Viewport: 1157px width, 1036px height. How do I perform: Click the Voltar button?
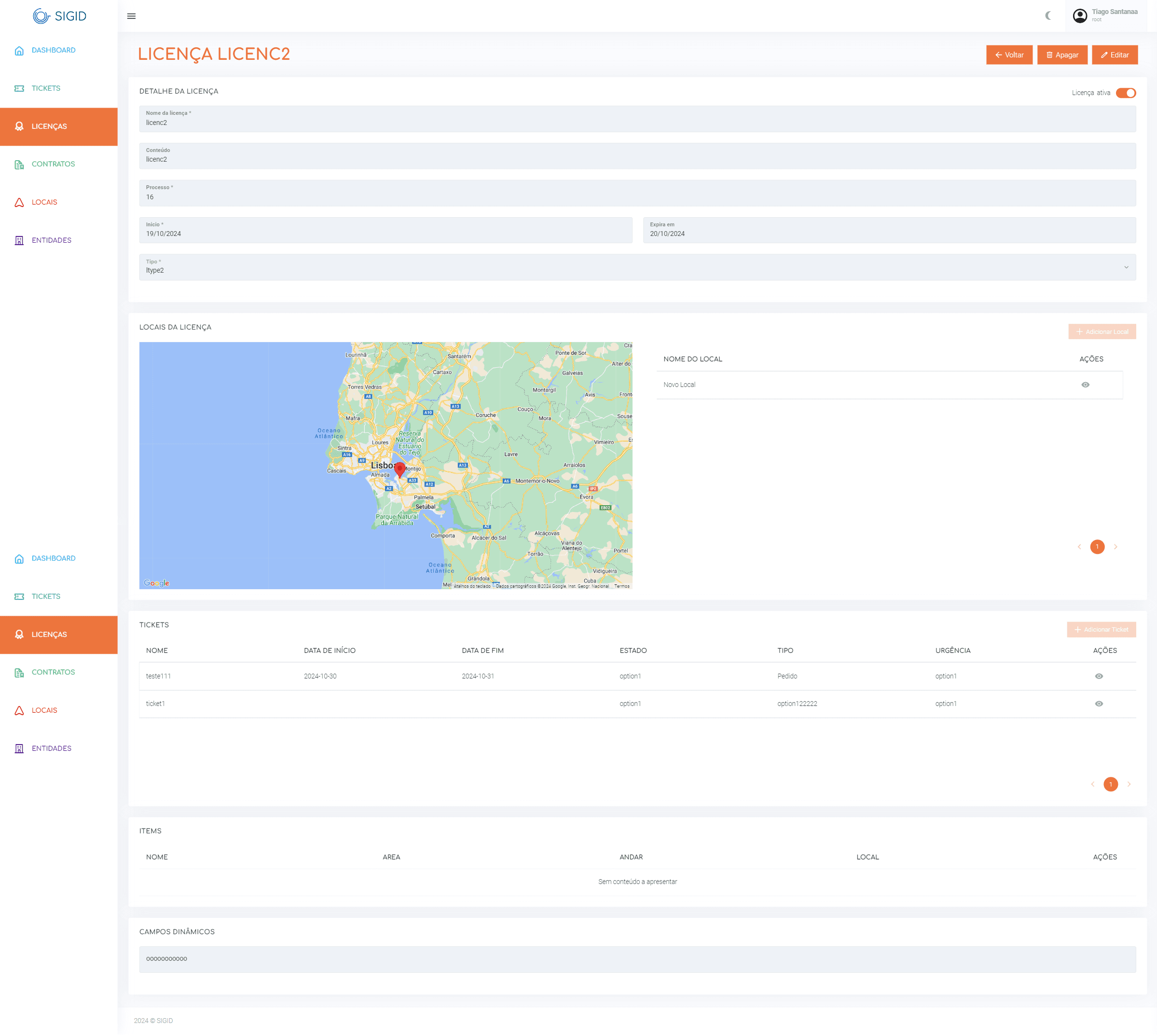(1008, 55)
